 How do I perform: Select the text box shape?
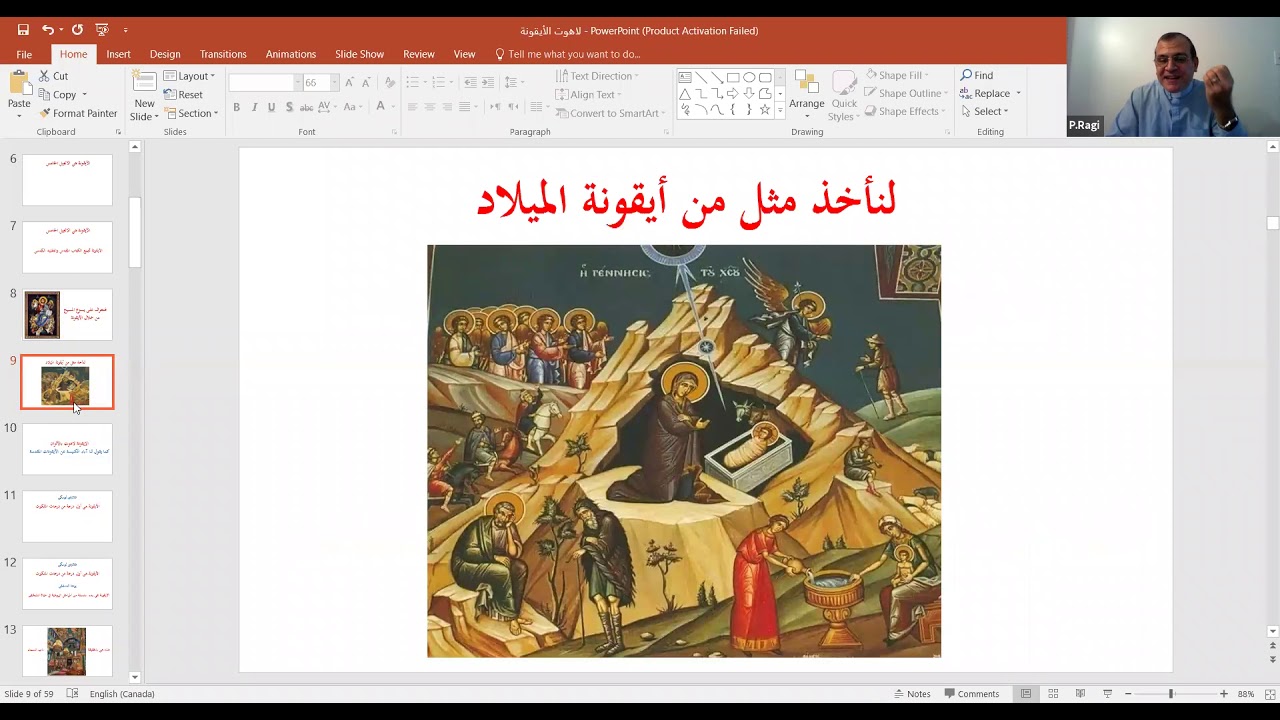(685, 77)
